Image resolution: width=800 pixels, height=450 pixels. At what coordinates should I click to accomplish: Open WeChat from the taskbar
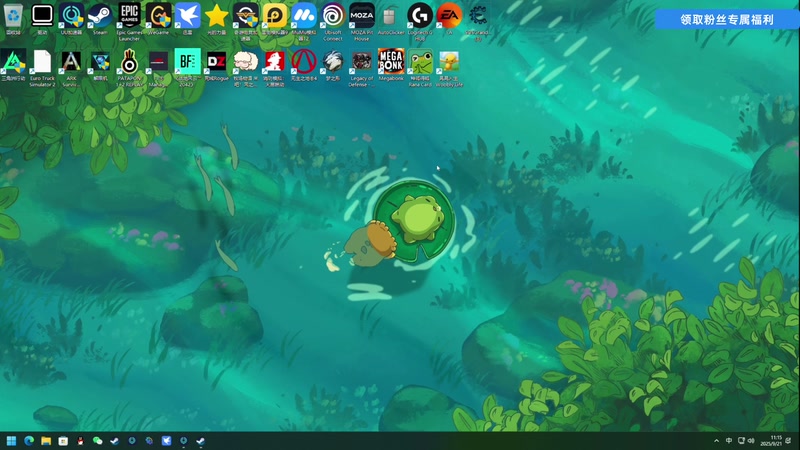[97, 441]
